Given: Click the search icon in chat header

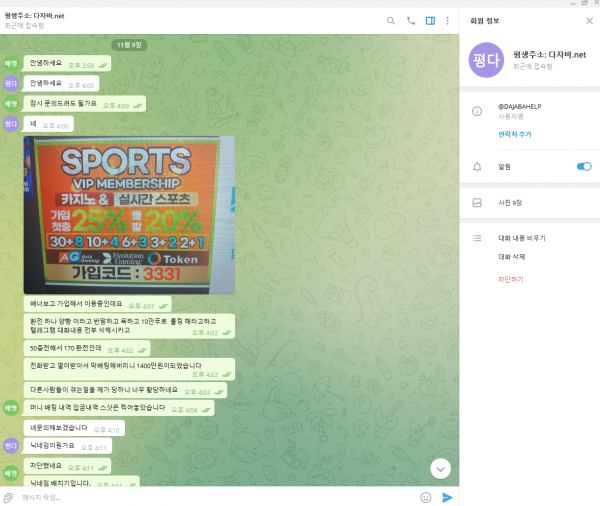Looking at the screenshot, I should pyautogui.click(x=391, y=21).
